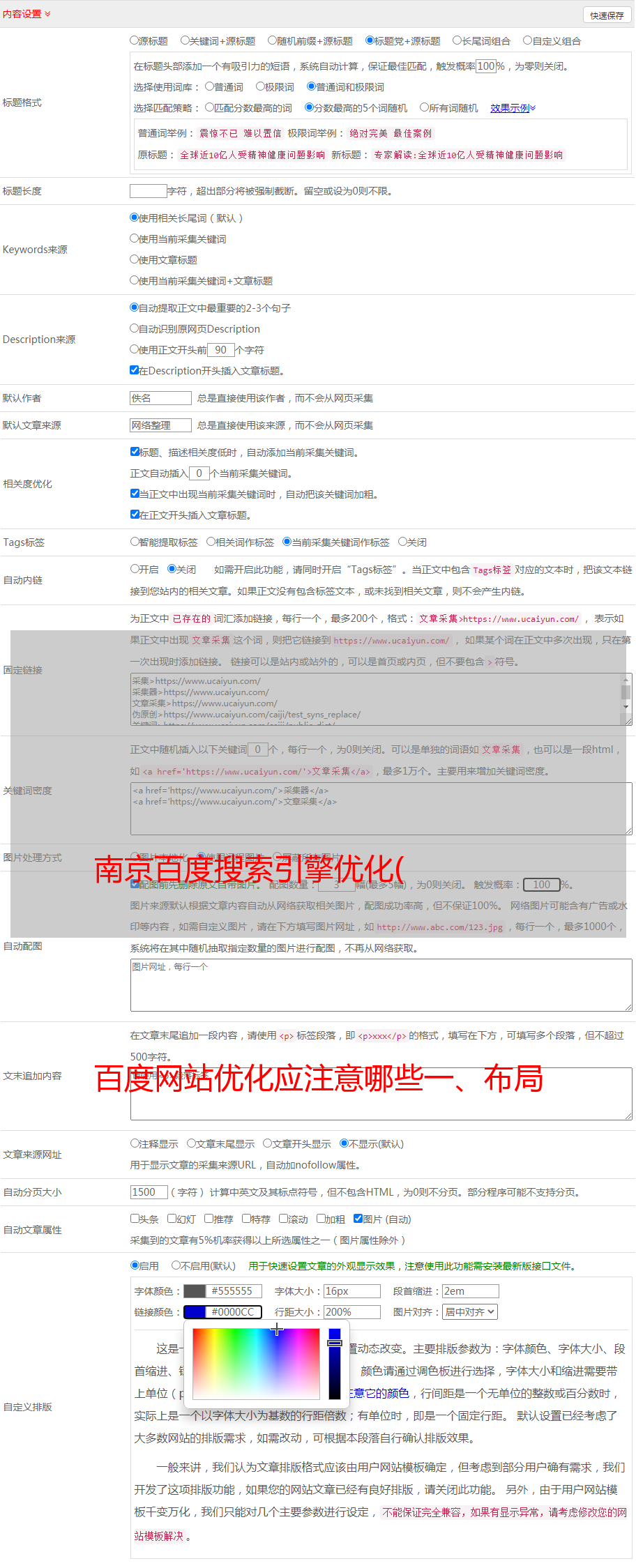
Task: Uncheck the 图片 (自动) attribute
Action: click(x=358, y=1219)
